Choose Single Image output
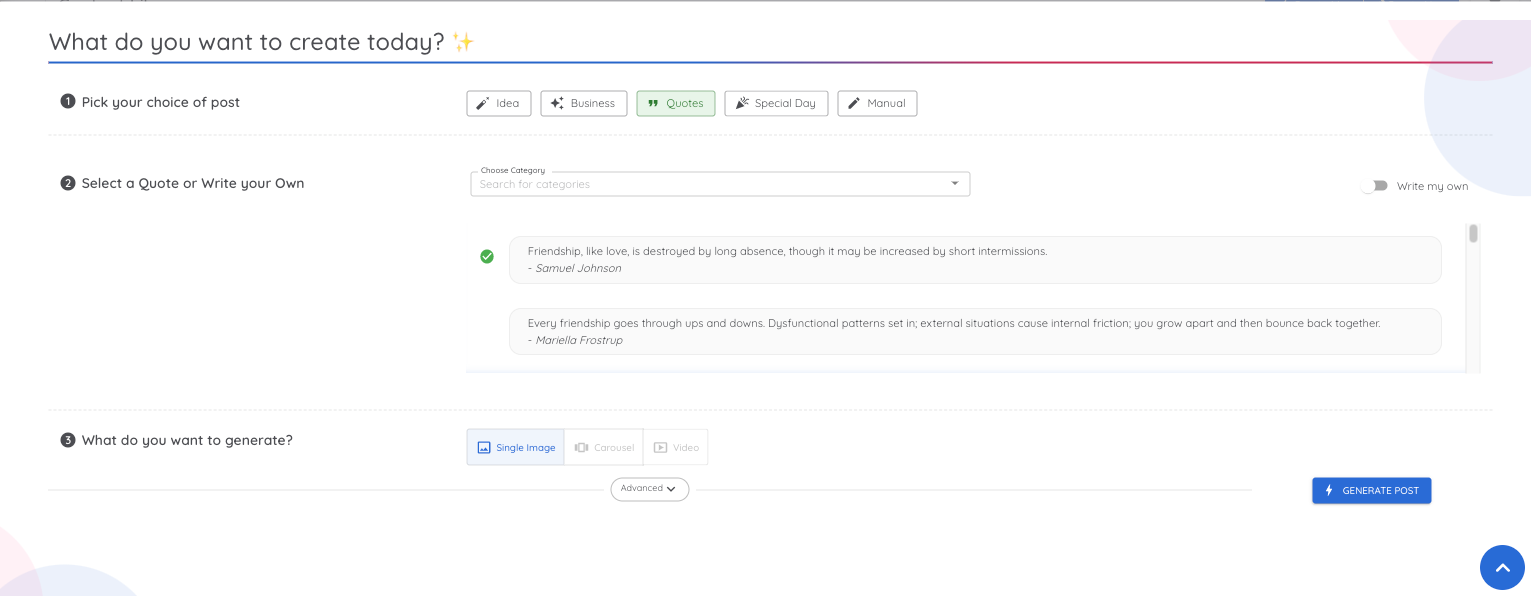This screenshot has height=596, width=1531. click(516, 447)
